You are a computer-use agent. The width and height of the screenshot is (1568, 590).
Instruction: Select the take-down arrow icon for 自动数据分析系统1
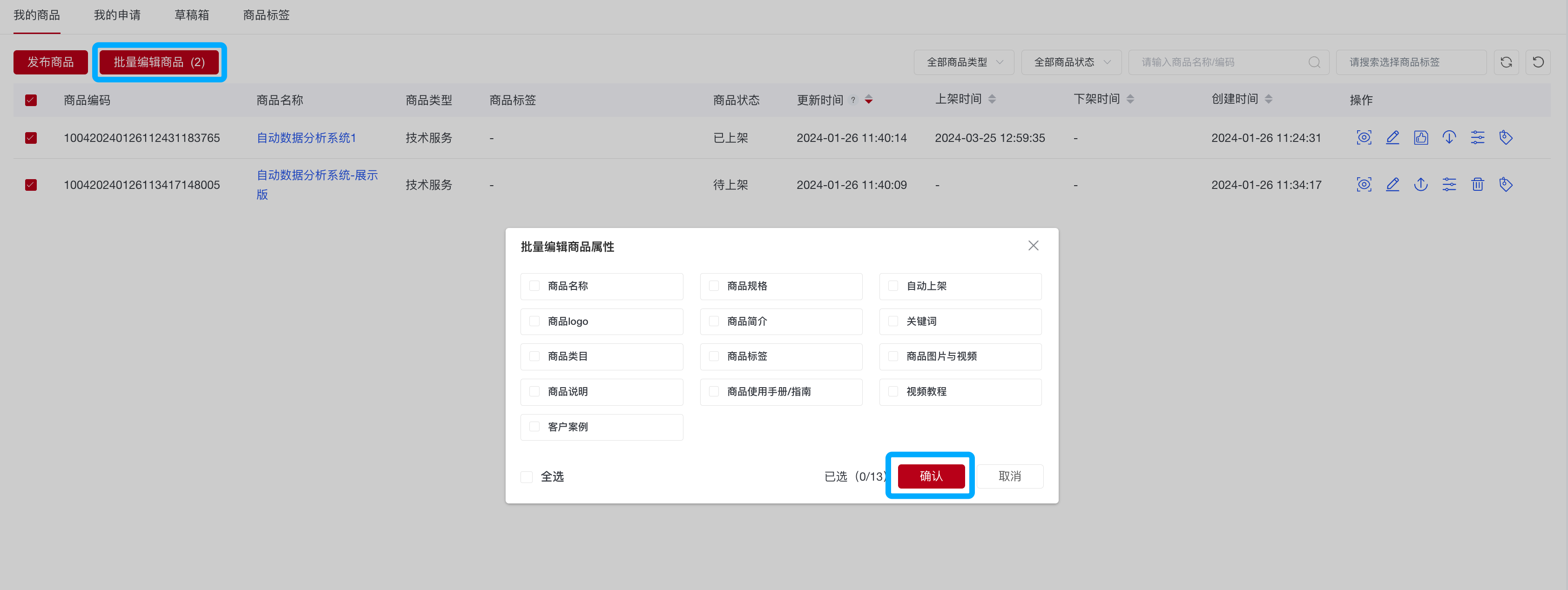(1449, 137)
